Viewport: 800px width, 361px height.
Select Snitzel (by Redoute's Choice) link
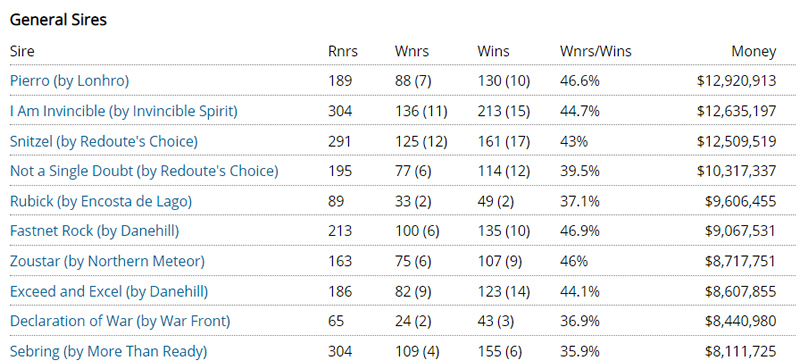pos(104,141)
